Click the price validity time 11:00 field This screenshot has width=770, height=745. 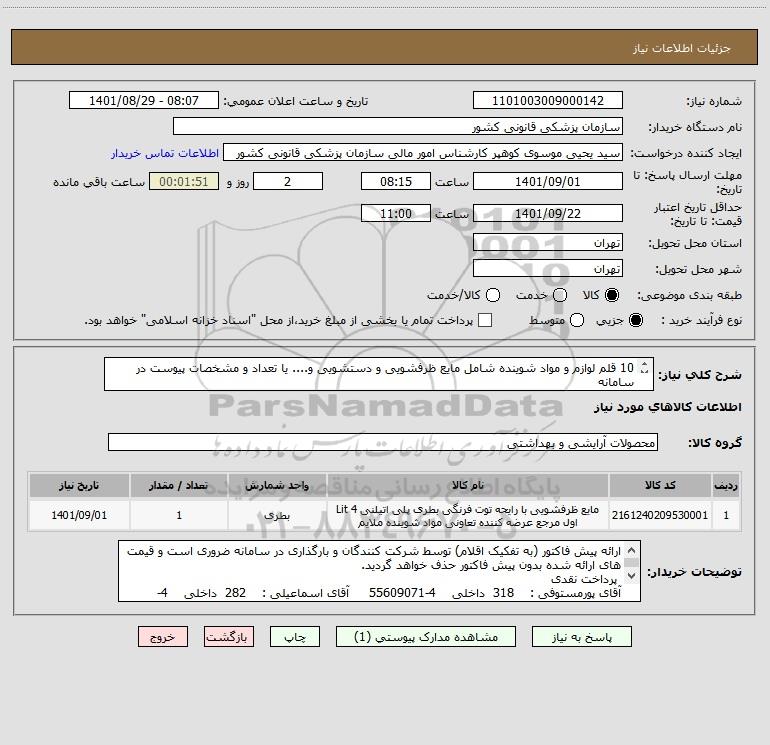point(396,213)
